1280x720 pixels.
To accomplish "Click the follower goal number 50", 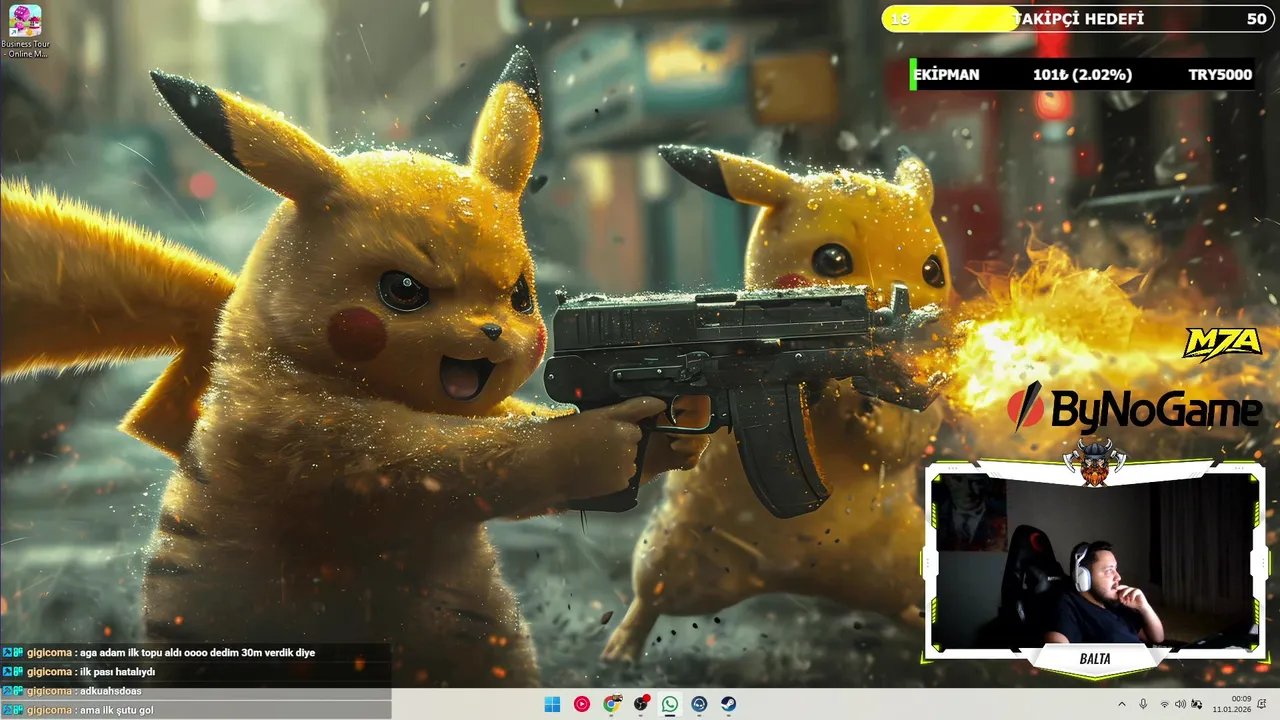I will 1256,19.
